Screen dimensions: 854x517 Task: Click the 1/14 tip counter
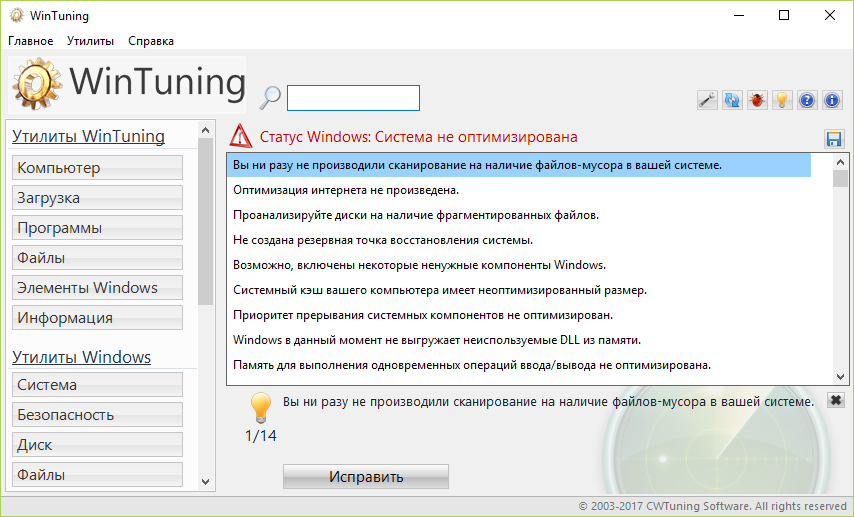click(x=261, y=436)
